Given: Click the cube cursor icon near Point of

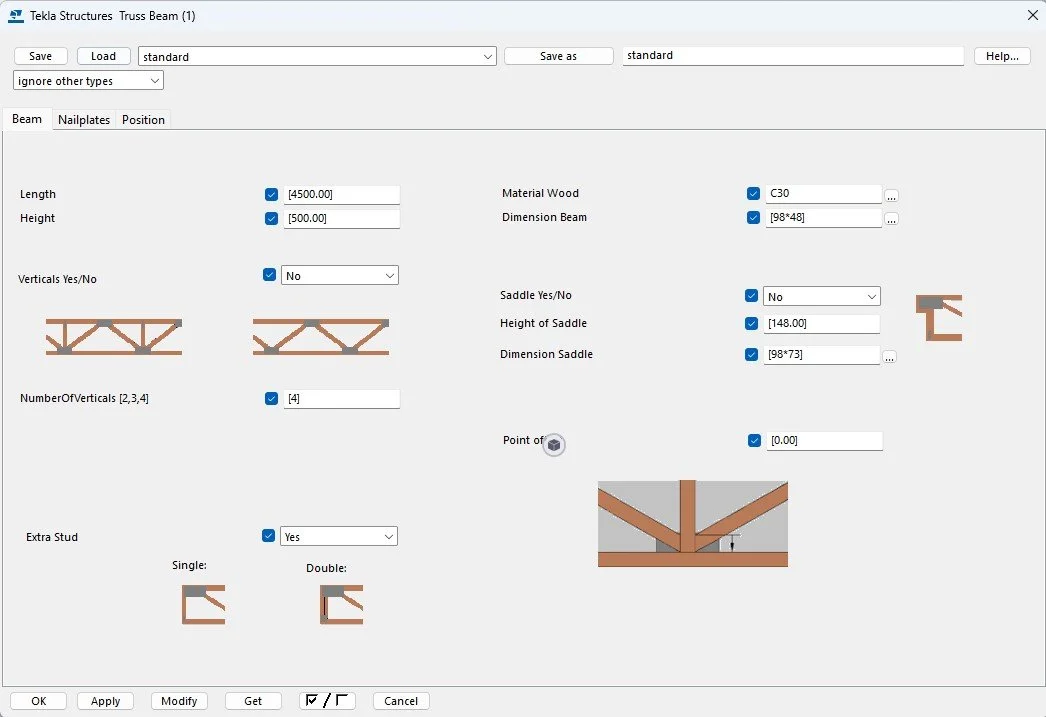Looking at the screenshot, I should coord(554,445).
